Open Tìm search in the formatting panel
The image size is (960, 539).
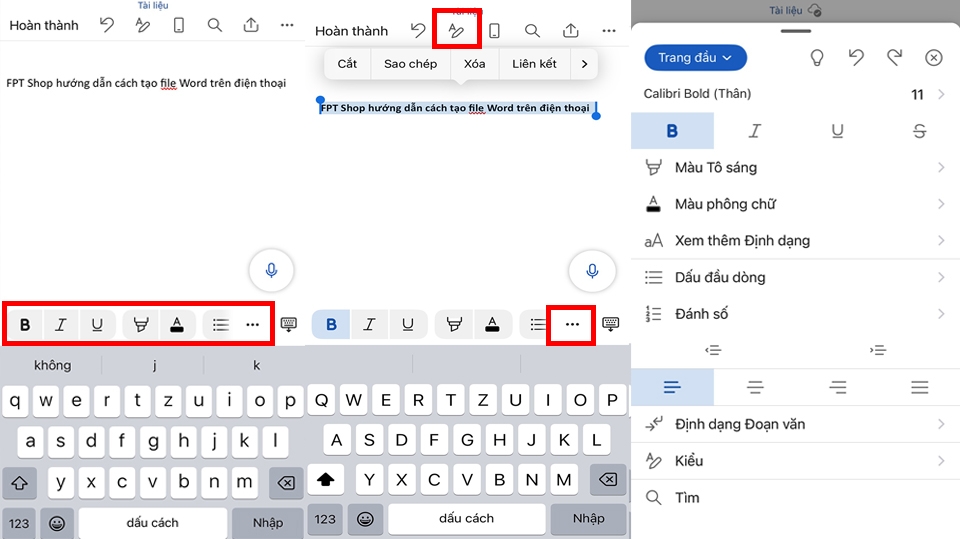pyautogui.click(x=795, y=497)
